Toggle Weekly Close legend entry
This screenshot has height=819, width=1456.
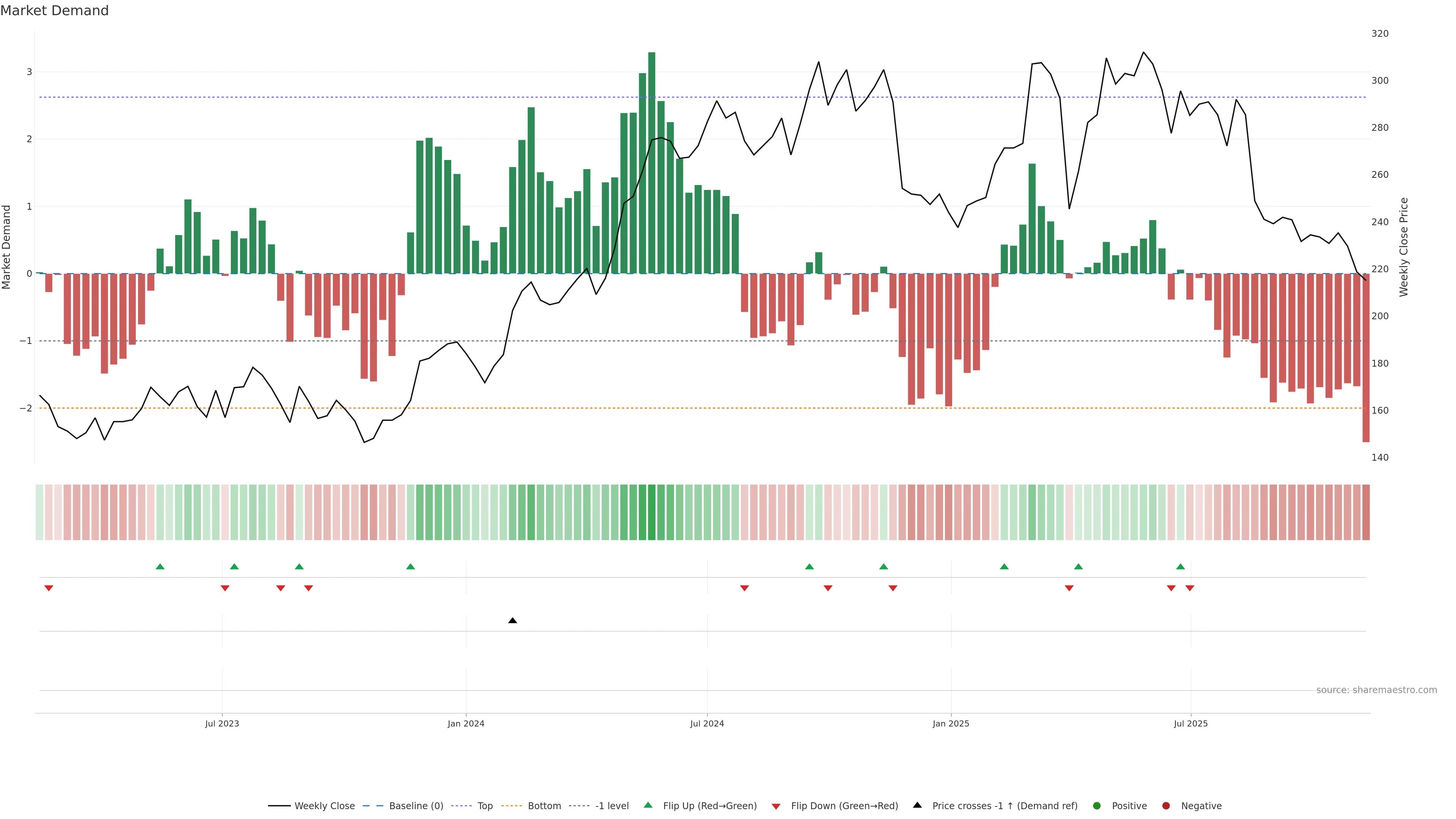pos(325,806)
